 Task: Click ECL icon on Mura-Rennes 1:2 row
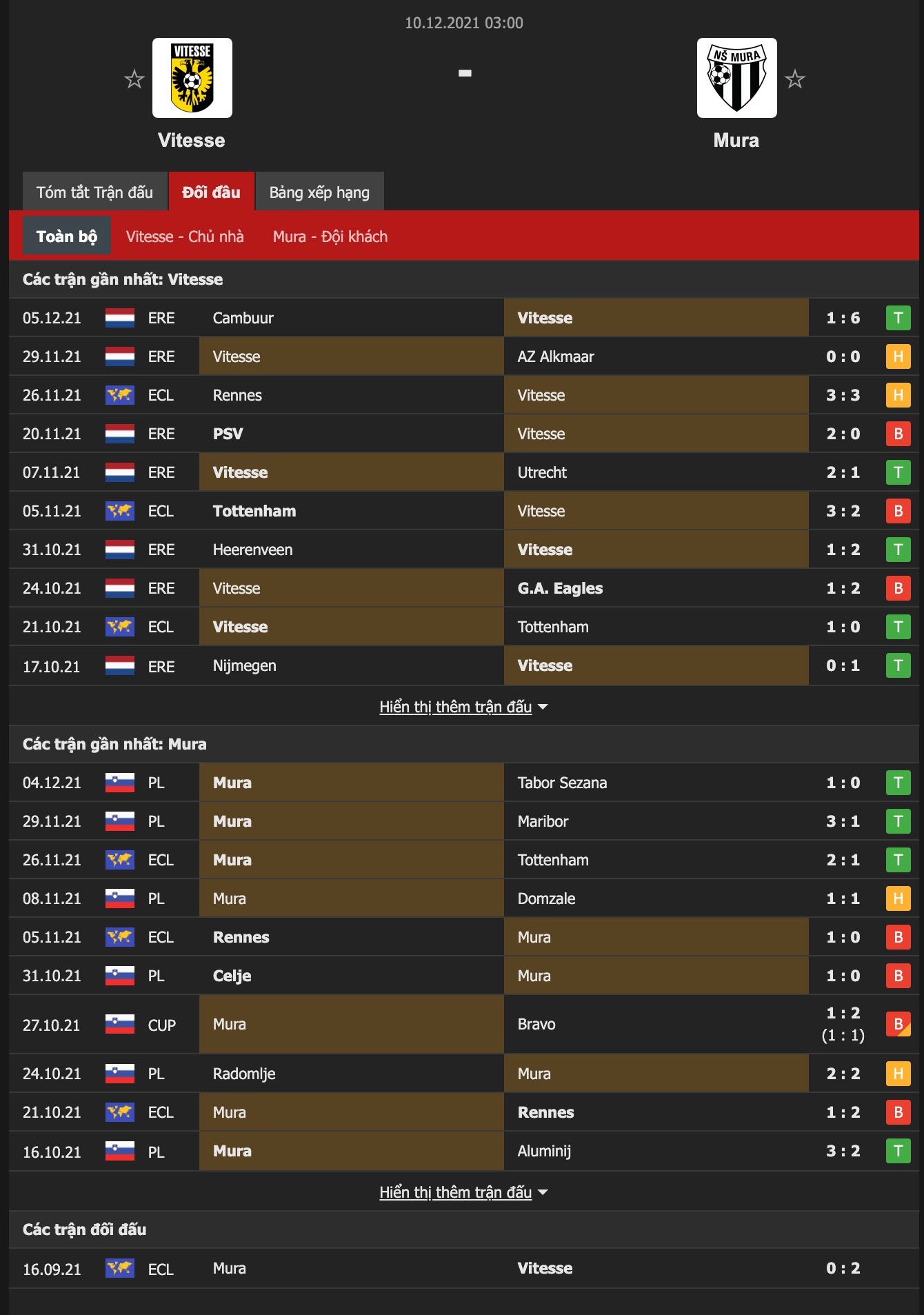point(120,1112)
